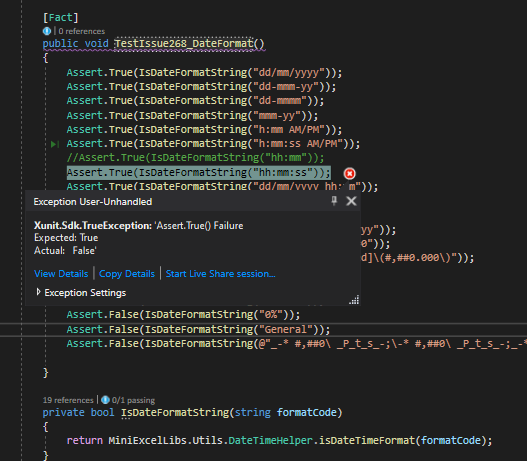Click the "dd-mmmm" assert line
This screenshot has height=461, width=527.
195,100
